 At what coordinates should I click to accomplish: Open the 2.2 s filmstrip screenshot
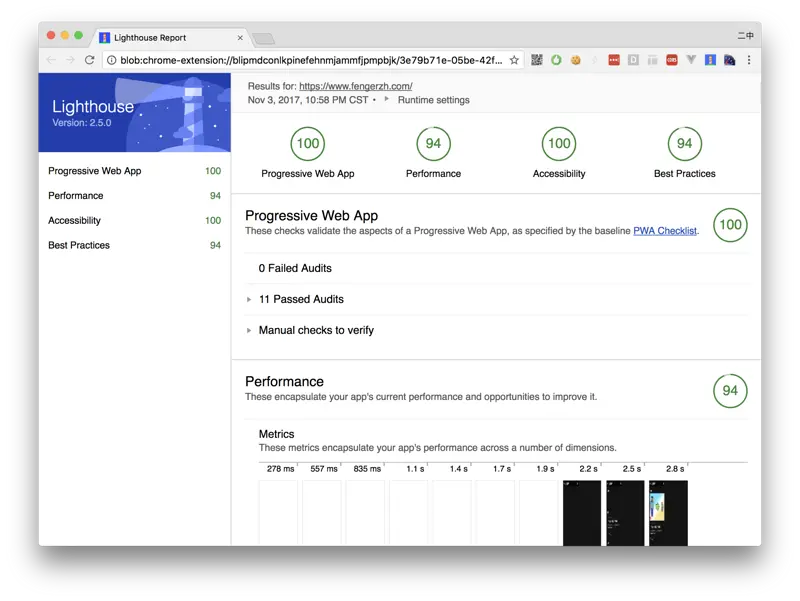582,513
